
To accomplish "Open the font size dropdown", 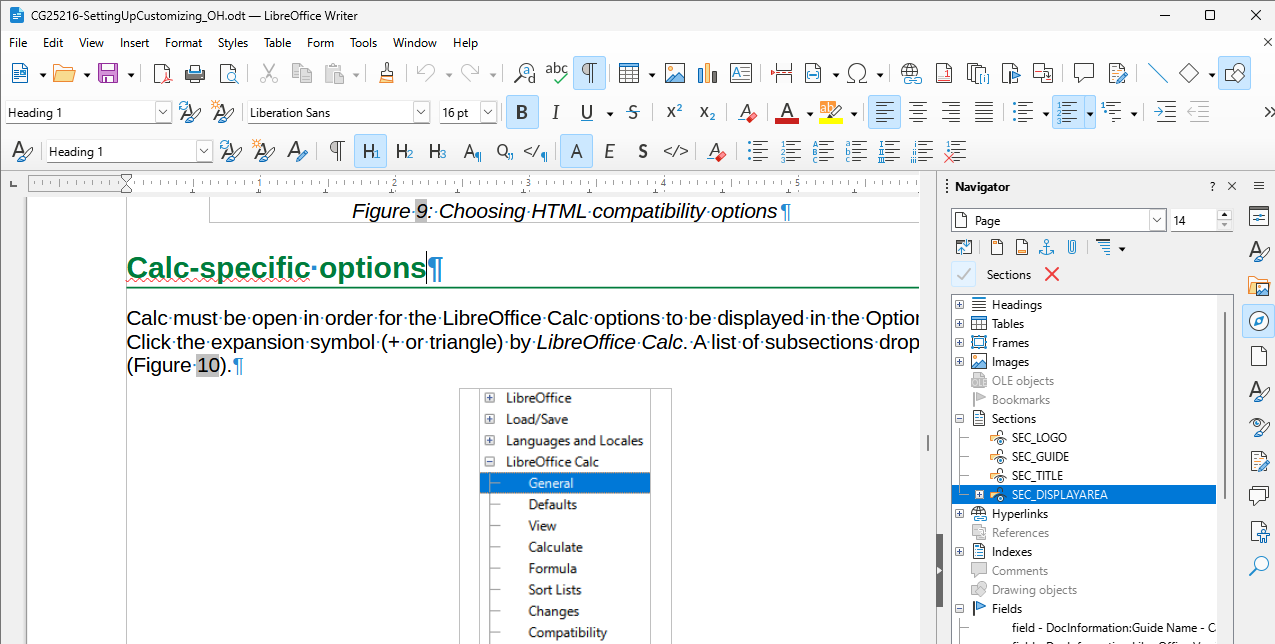I will (487, 112).
